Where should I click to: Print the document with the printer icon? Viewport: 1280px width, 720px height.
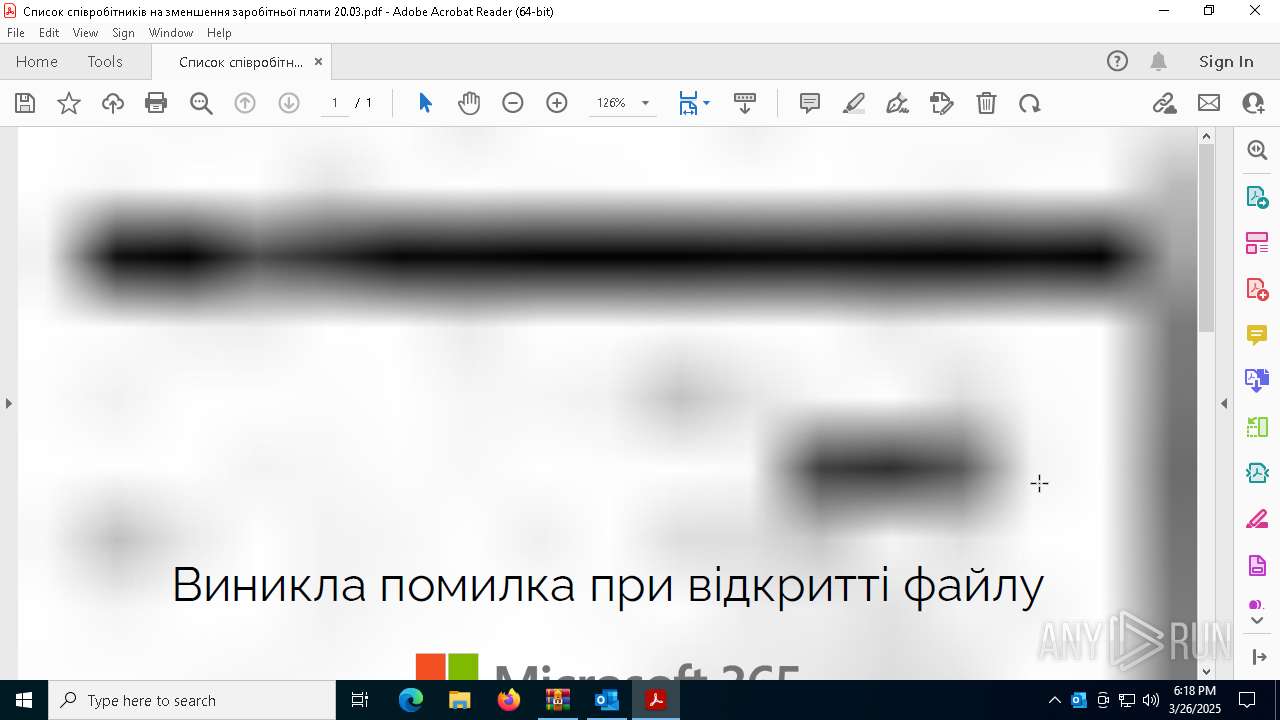coord(156,103)
